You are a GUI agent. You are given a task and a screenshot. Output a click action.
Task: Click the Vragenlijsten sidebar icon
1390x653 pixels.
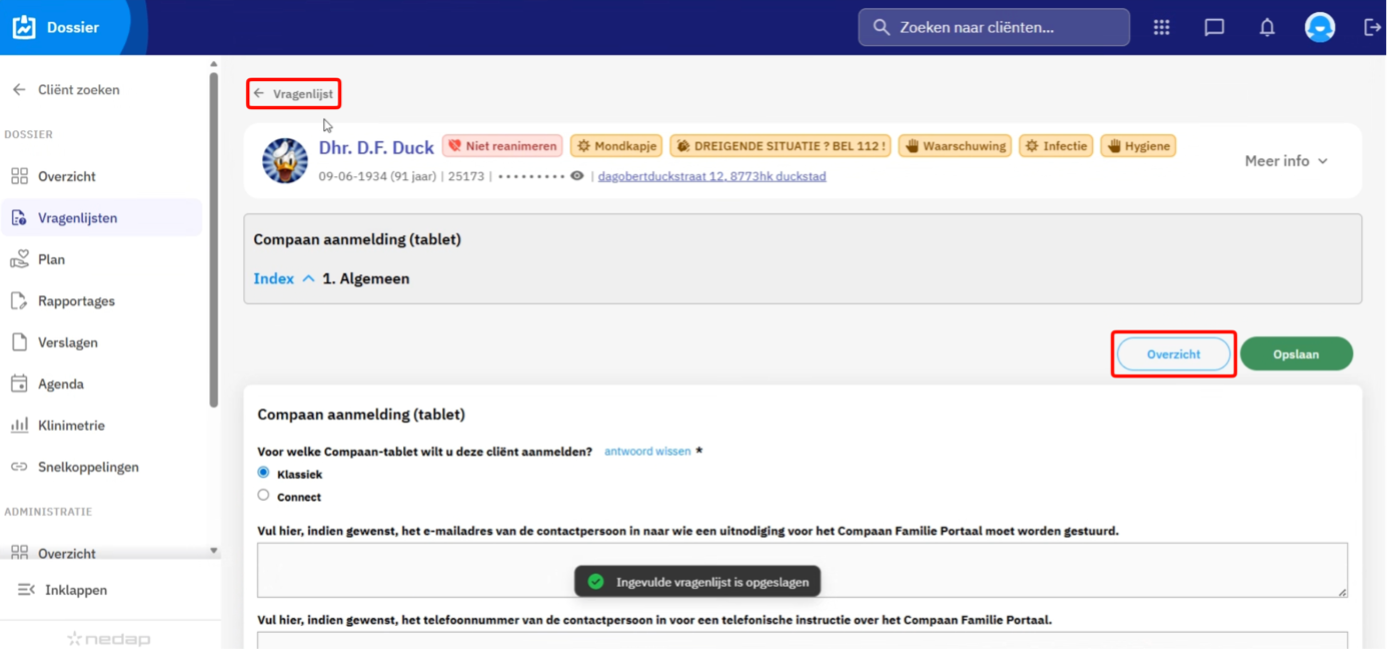pos(19,218)
